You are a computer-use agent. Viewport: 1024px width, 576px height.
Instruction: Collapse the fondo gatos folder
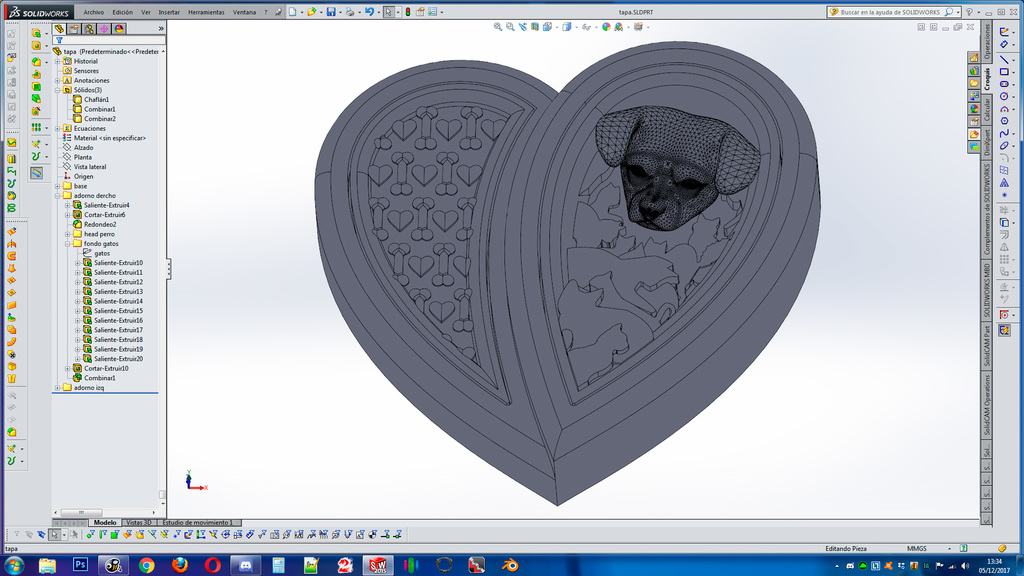[67, 243]
